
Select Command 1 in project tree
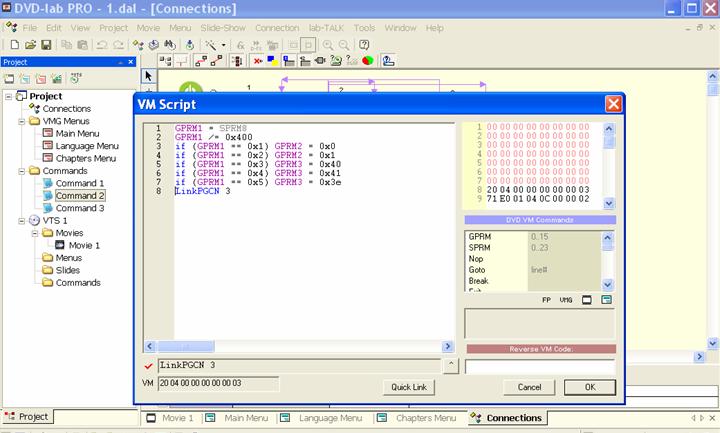coord(80,183)
